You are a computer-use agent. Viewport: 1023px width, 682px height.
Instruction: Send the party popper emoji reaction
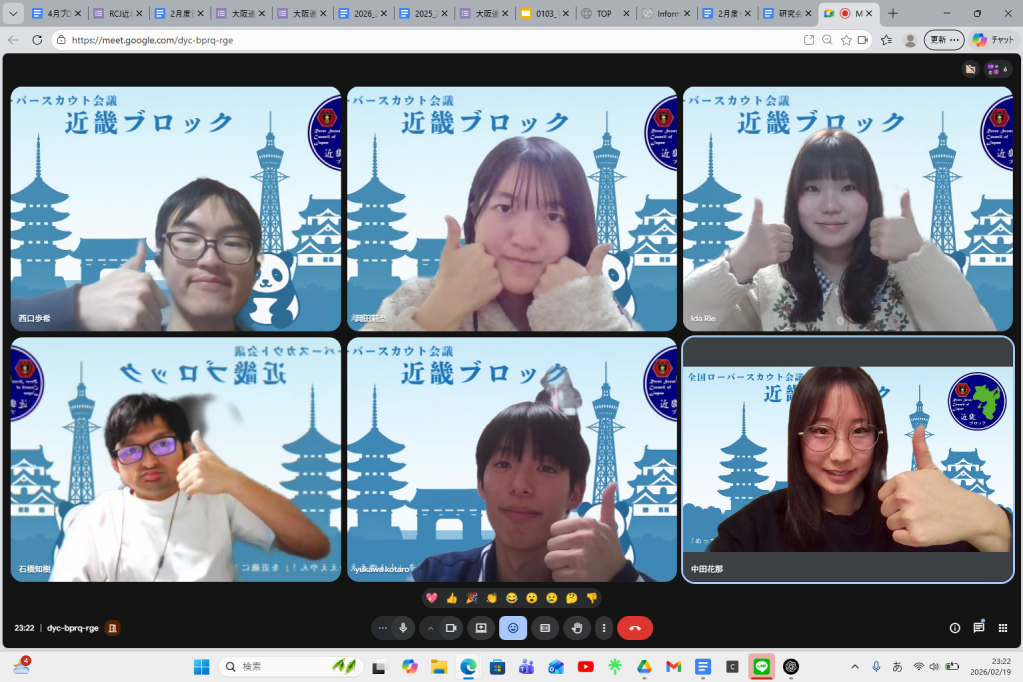click(x=471, y=598)
